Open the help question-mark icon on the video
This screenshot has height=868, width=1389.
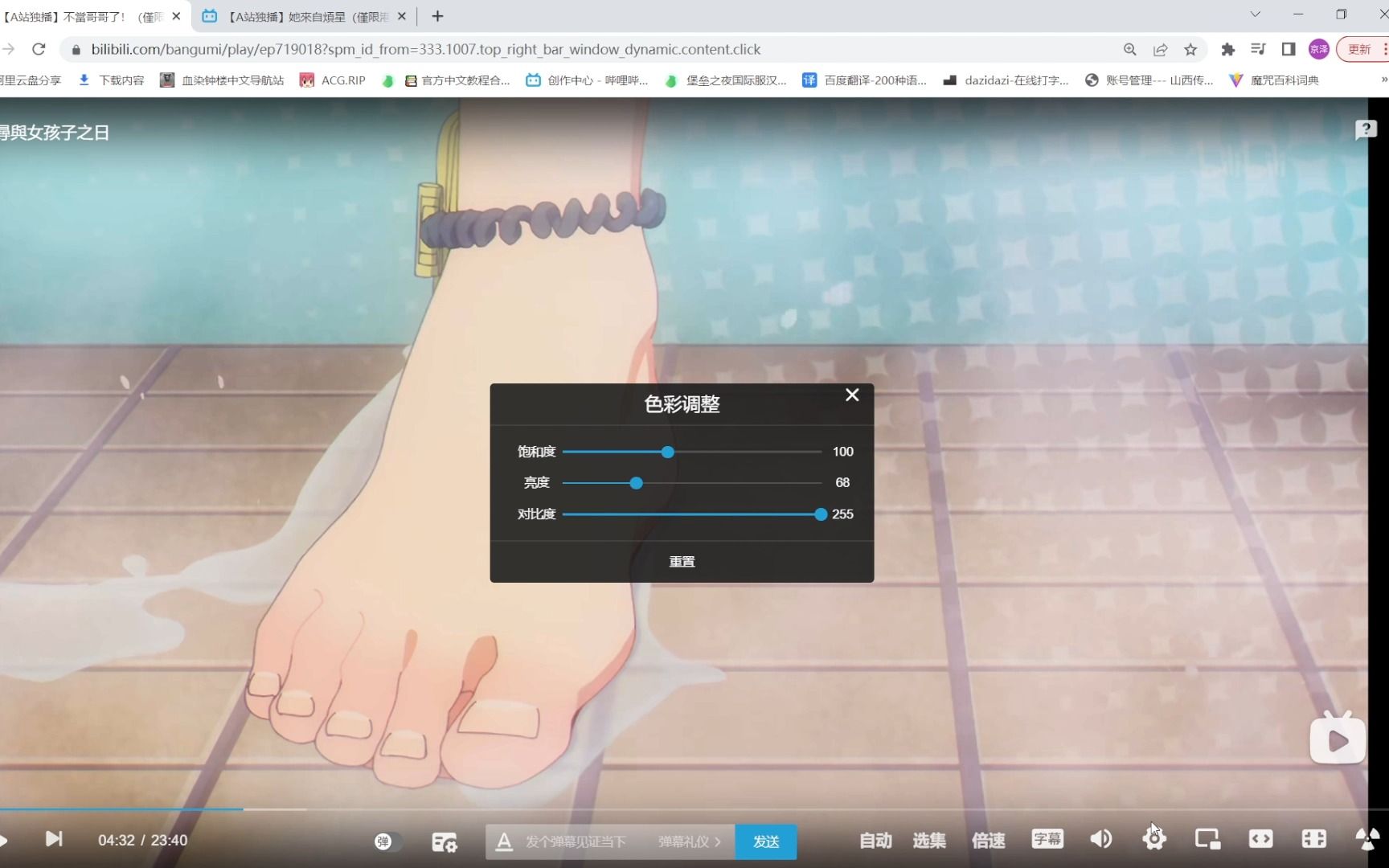coord(1366,129)
